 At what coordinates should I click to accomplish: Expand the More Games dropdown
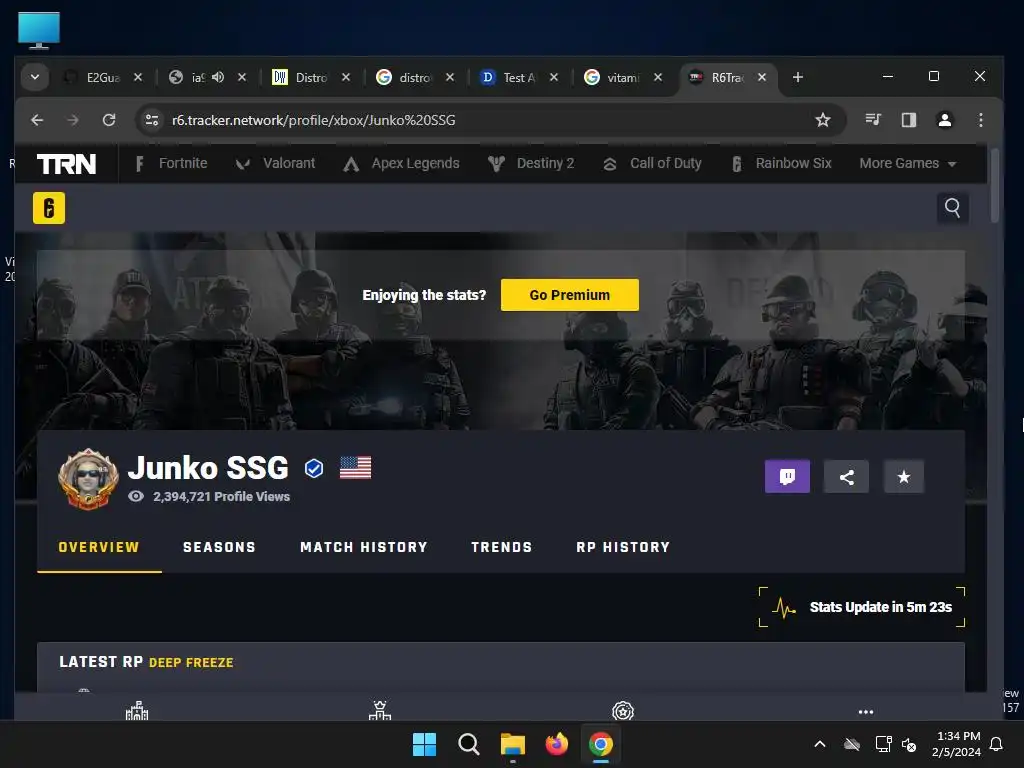pyautogui.click(x=908, y=163)
